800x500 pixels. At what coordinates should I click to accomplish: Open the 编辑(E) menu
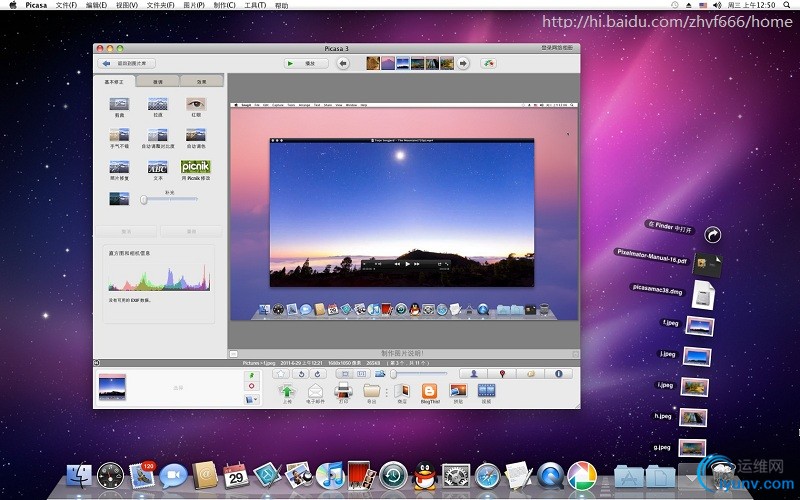(96, 5)
